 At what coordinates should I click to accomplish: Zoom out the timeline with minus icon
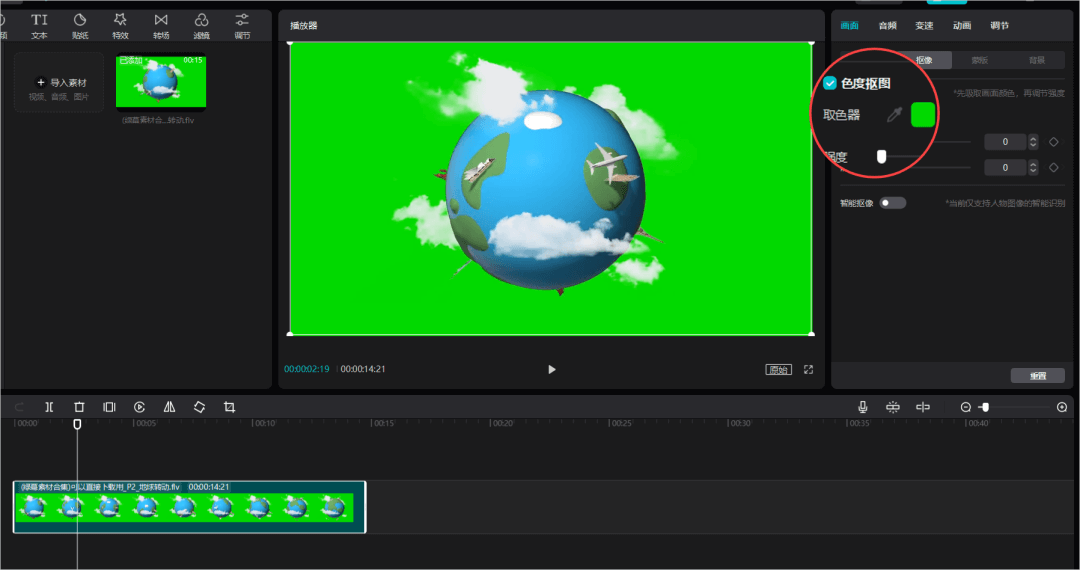click(x=966, y=407)
